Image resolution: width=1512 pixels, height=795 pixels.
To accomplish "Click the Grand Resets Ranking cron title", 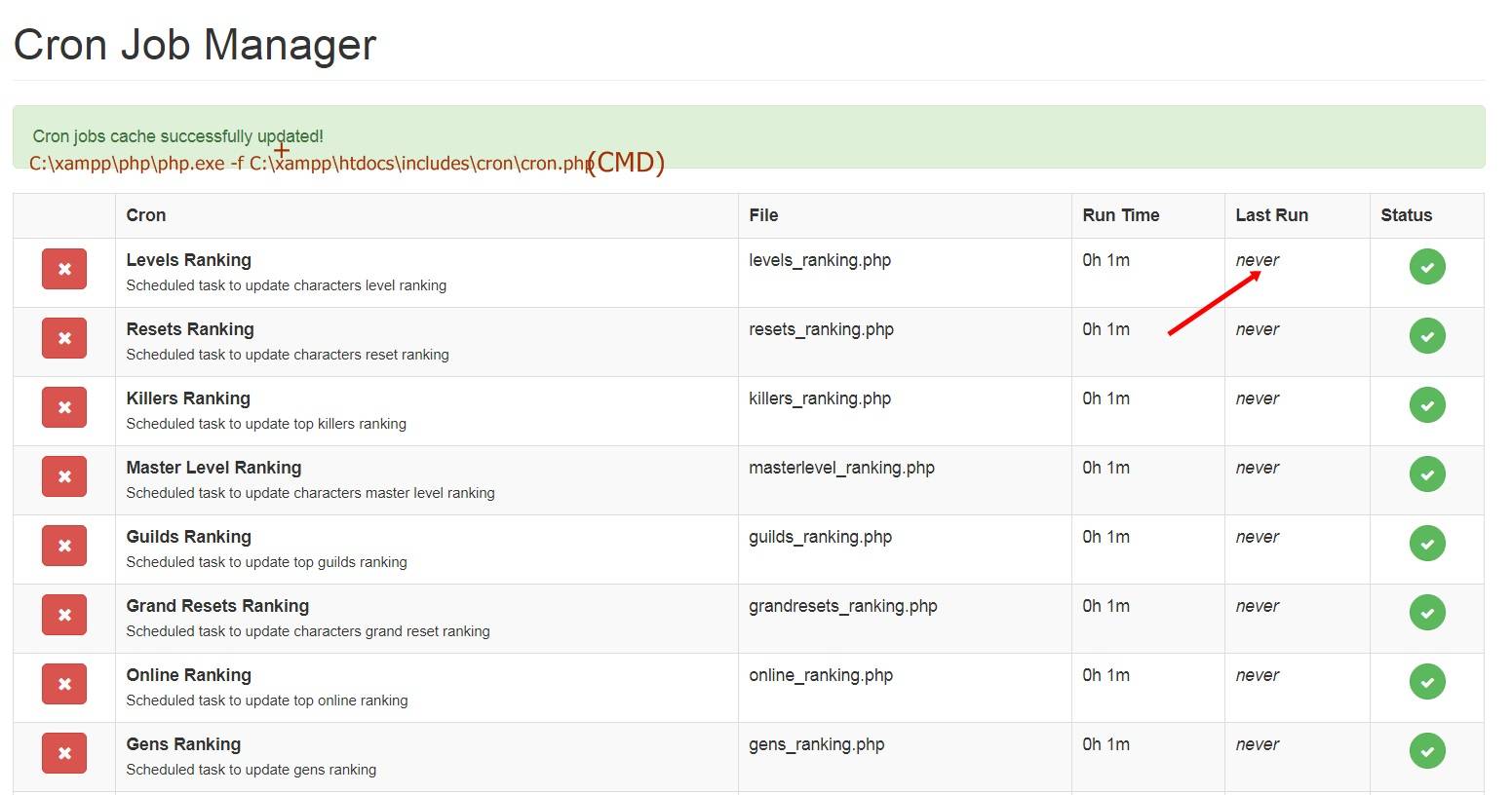I will [x=217, y=606].
